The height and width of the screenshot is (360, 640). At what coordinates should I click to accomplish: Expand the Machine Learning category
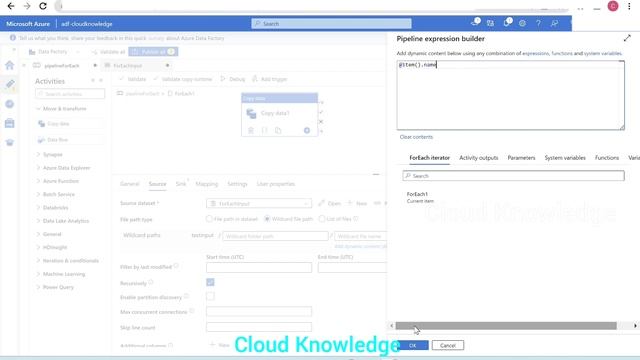(61, 274)
